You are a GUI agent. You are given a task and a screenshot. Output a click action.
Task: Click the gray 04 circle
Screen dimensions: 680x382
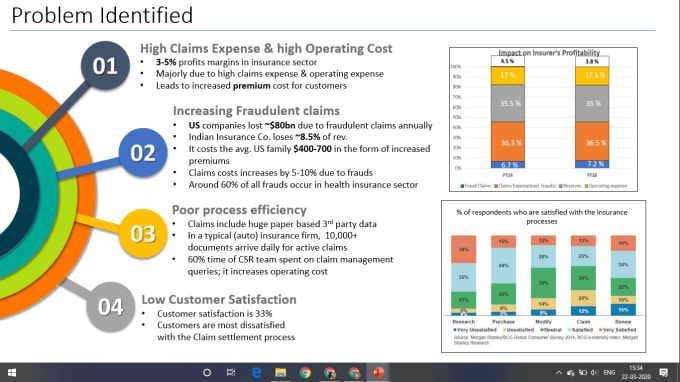pyautogui.click(x=111, y=307)
